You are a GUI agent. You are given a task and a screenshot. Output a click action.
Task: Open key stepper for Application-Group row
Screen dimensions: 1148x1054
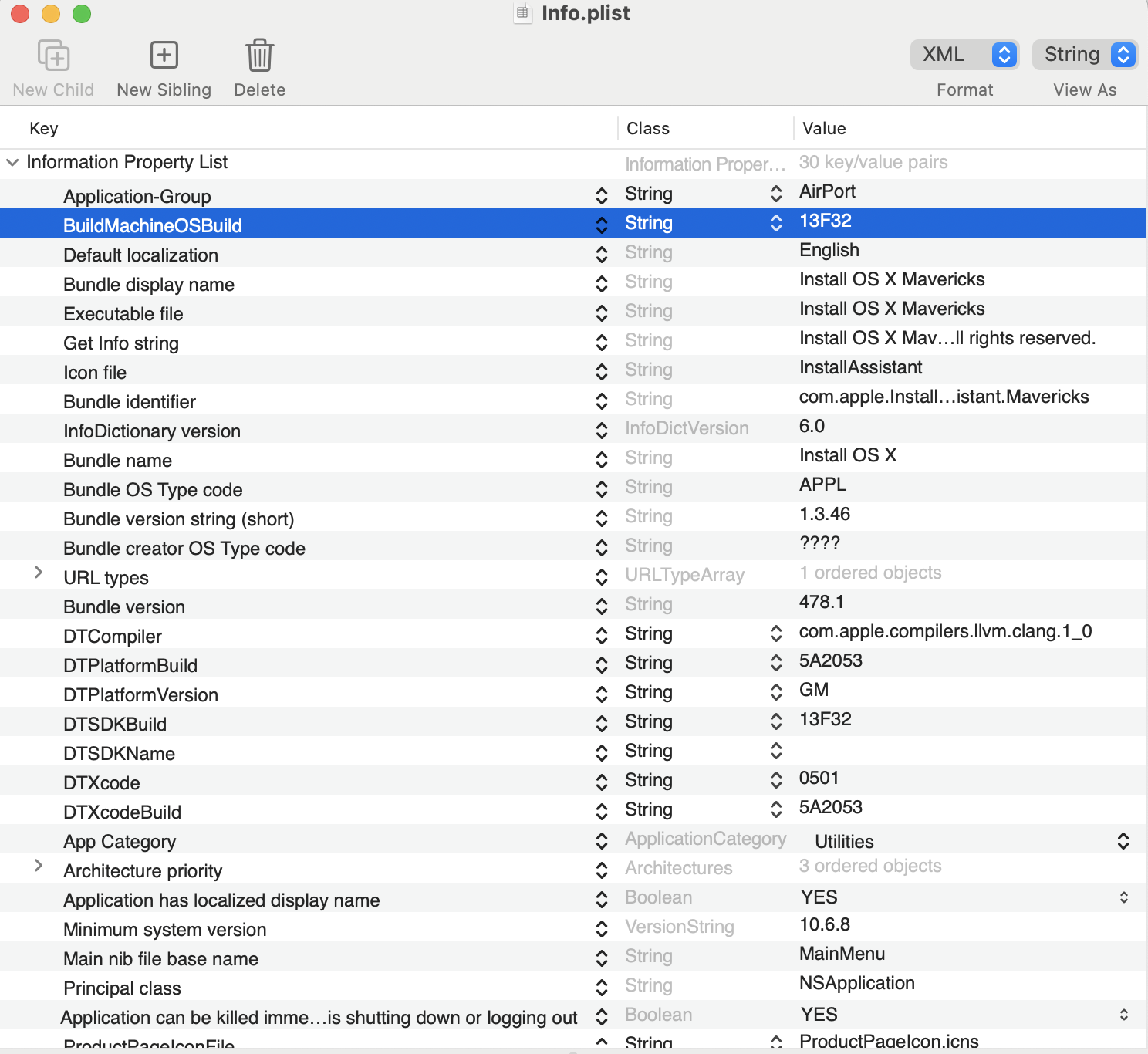tap(602, 196)
